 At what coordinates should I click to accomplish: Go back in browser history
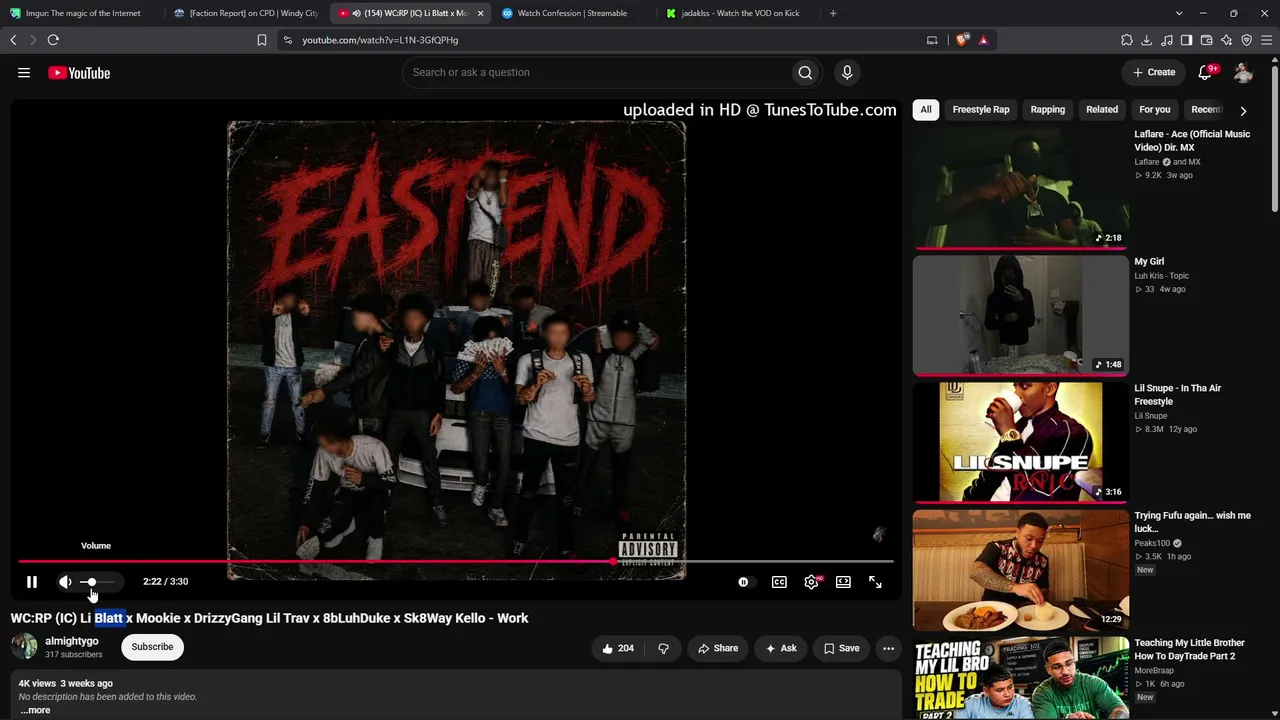pyautogui.click(x=13, y=40)
